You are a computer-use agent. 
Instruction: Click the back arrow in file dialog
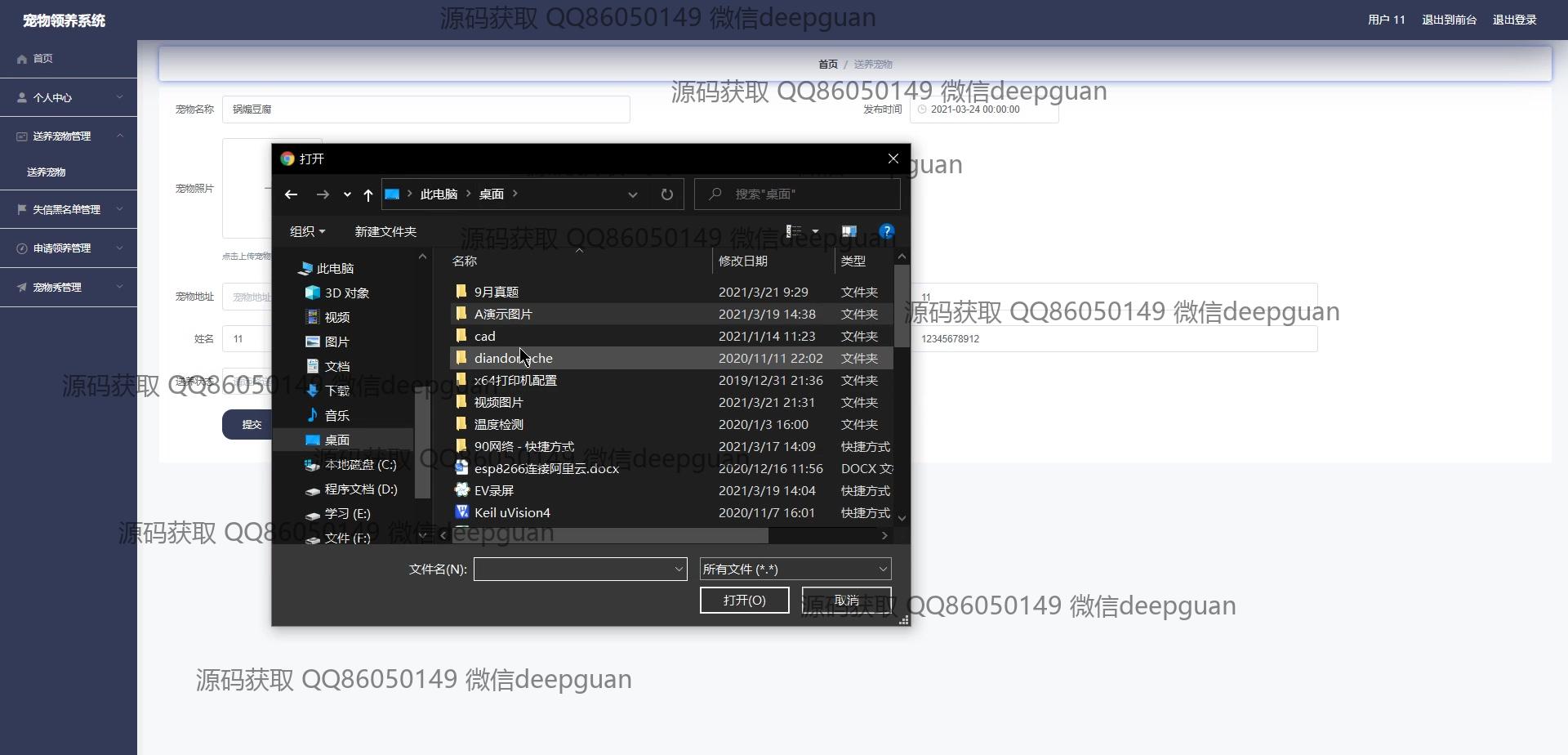point(291,194)
